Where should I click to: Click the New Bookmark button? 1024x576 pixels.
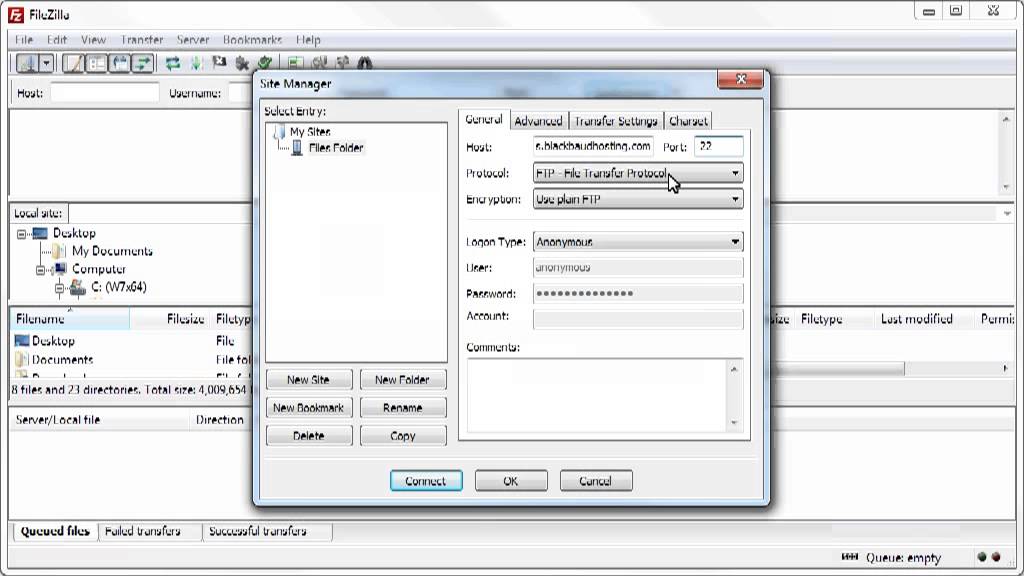(309, 408)
